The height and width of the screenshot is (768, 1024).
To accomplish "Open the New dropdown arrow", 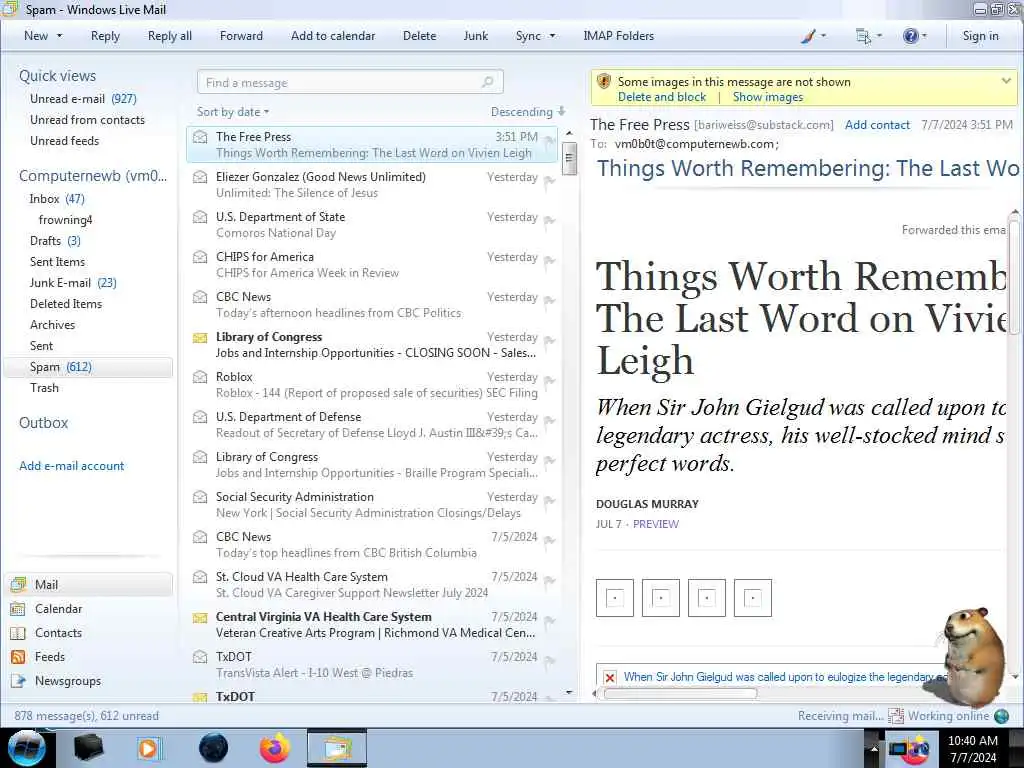I will click(59, 36).
